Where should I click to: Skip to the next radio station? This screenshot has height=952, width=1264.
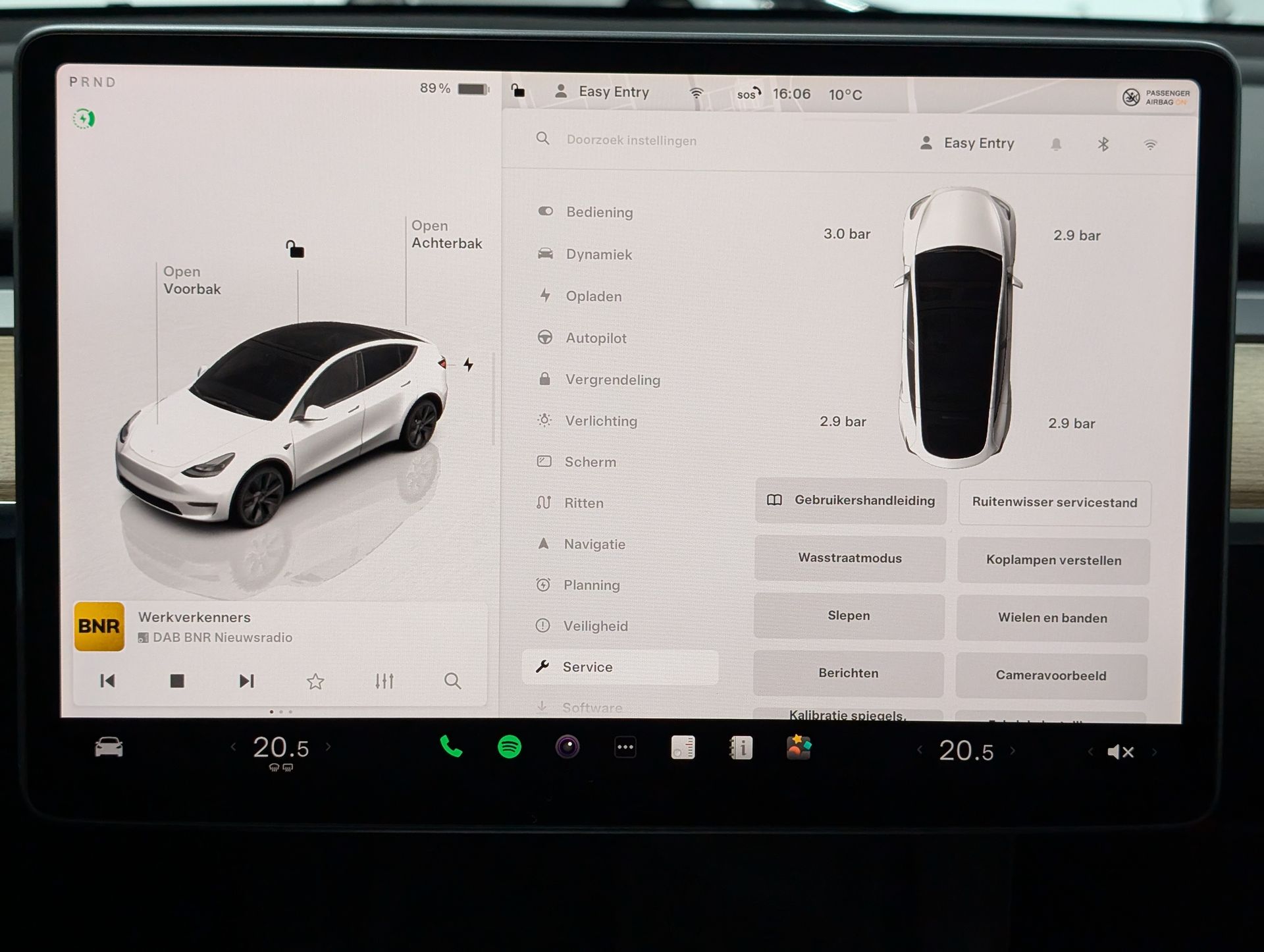[246, 681]
